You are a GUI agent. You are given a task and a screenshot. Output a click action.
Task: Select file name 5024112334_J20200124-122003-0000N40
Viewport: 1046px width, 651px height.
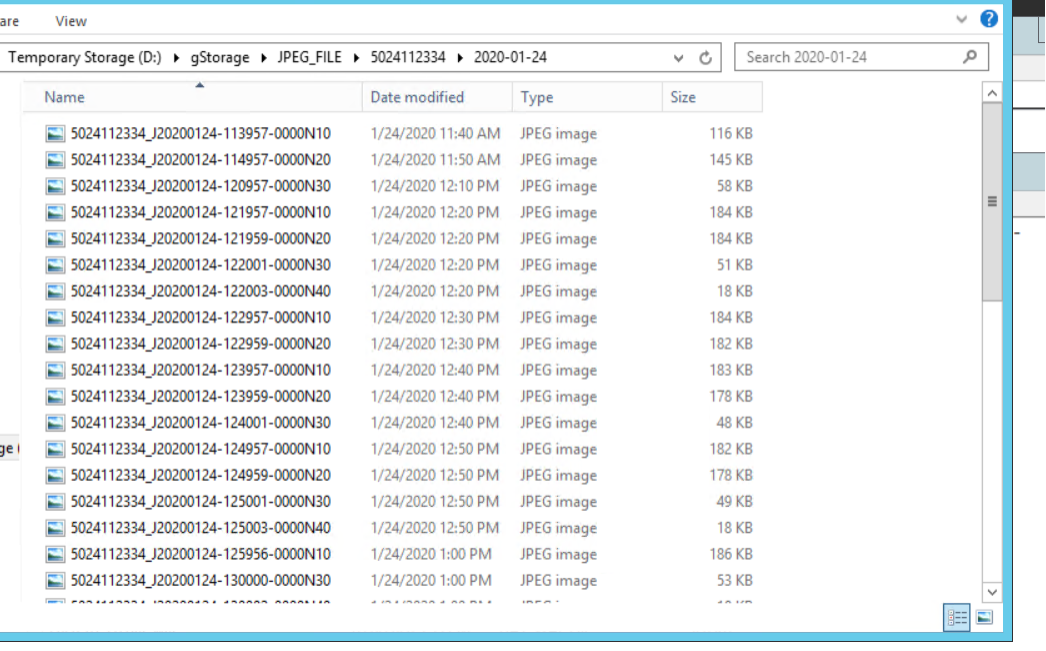[x=201, y=291]
